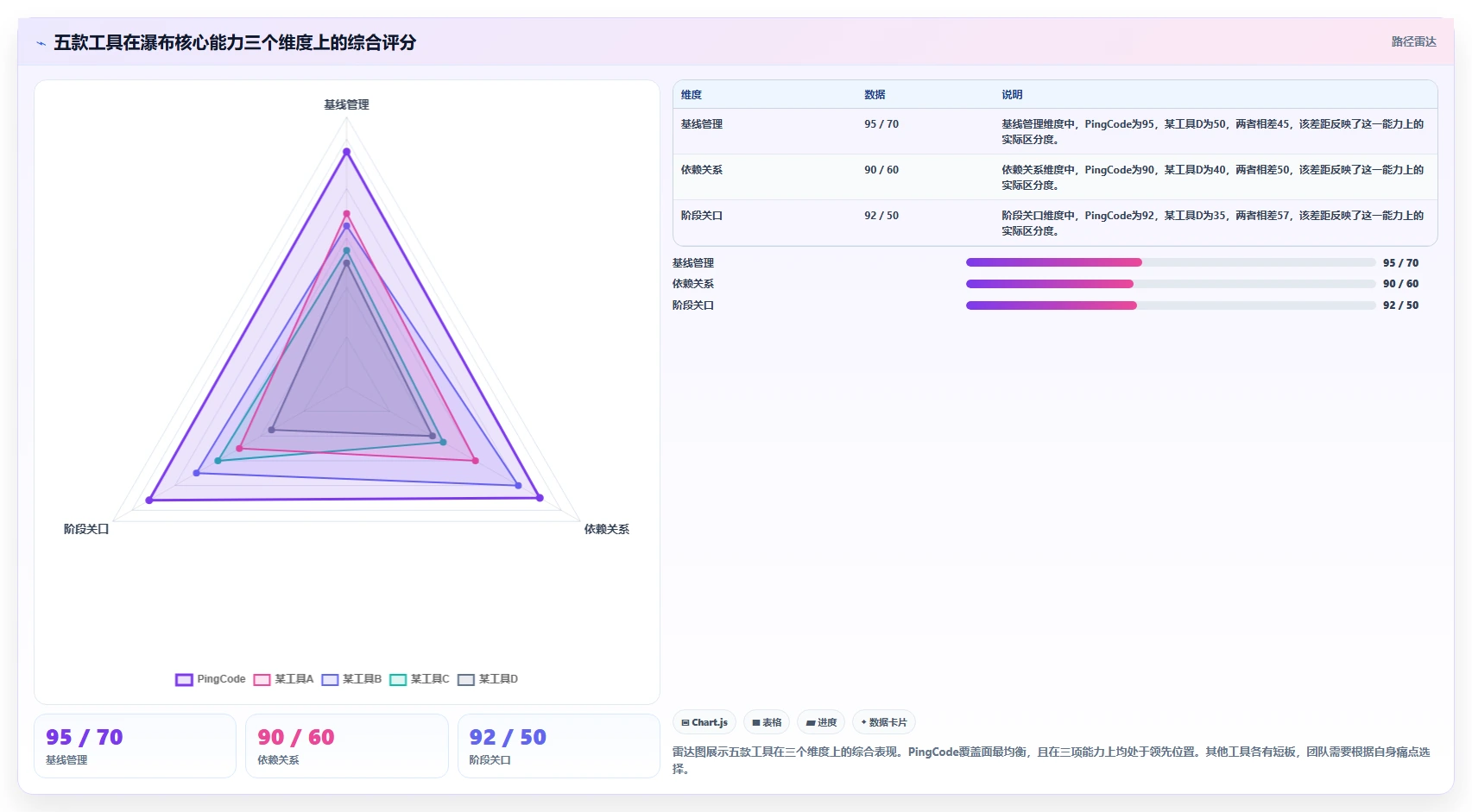Click the chart title 五款工具在瀑布核心能力
Image resolution: width=1472 pixels, height=812 pixels.
(x=235, y=42)
